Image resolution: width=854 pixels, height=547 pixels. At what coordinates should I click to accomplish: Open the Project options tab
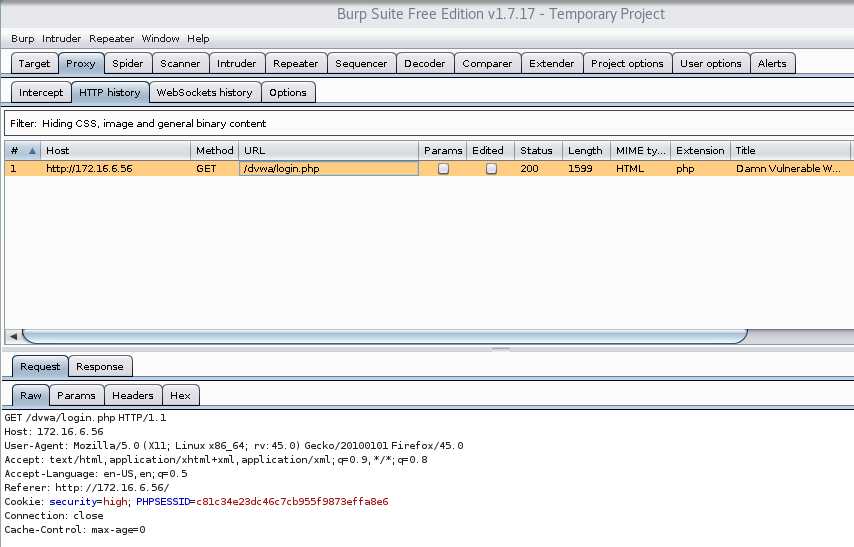(x=627, y=63)
